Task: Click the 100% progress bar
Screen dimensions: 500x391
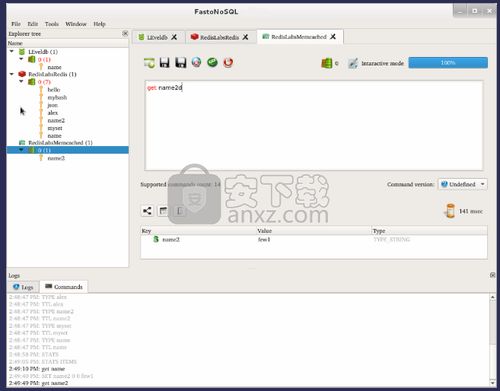Action: coord(448,63)
